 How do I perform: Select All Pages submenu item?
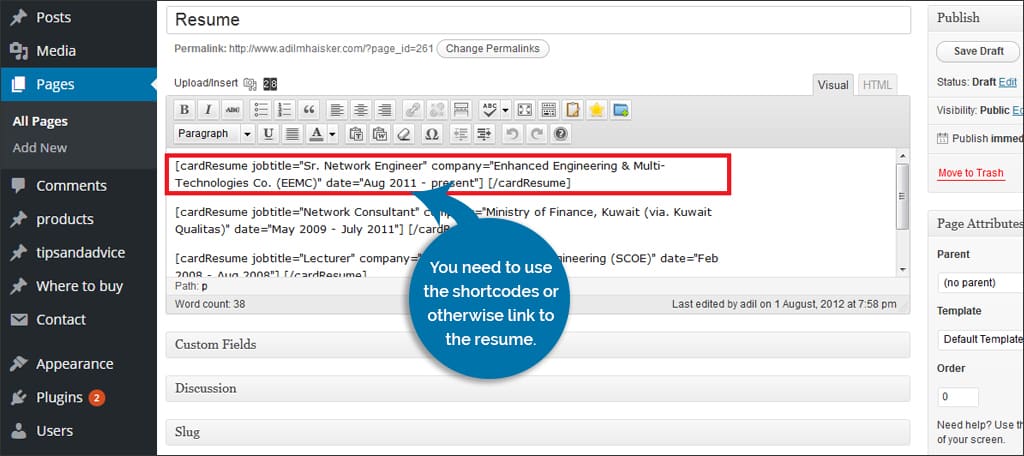coord(40,122)
